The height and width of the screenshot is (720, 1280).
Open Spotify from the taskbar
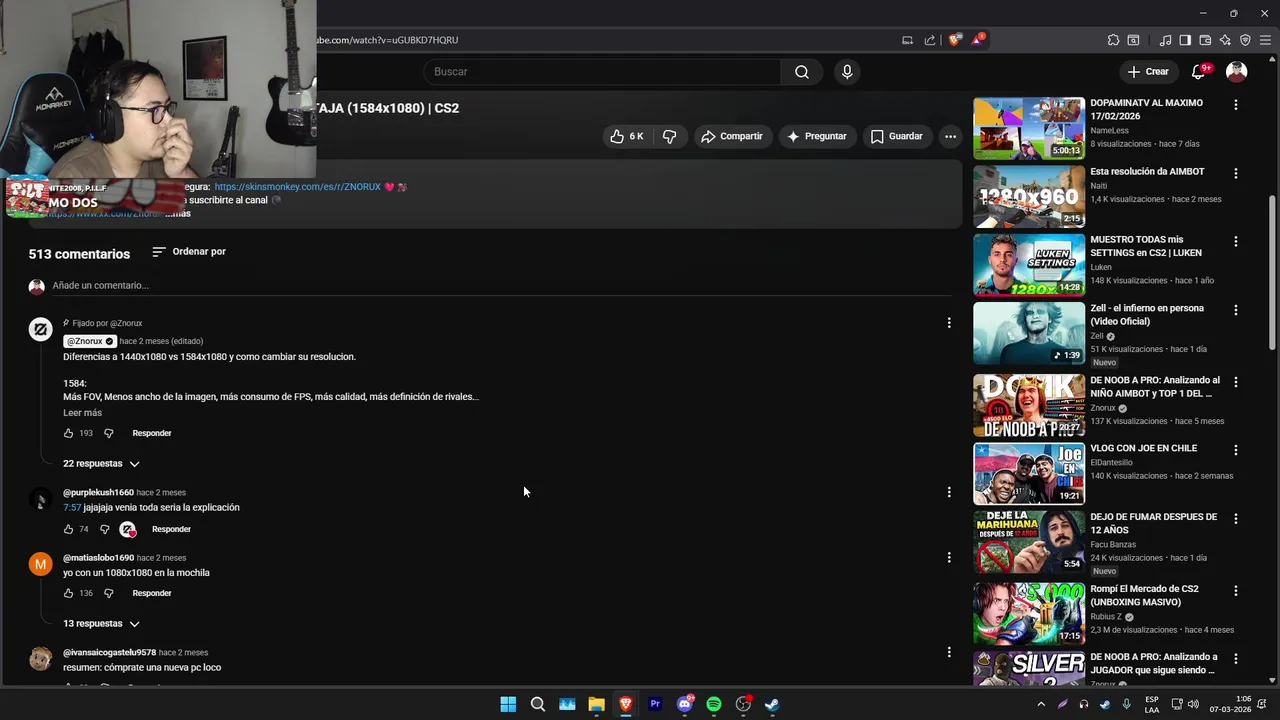tap(714, 704)
